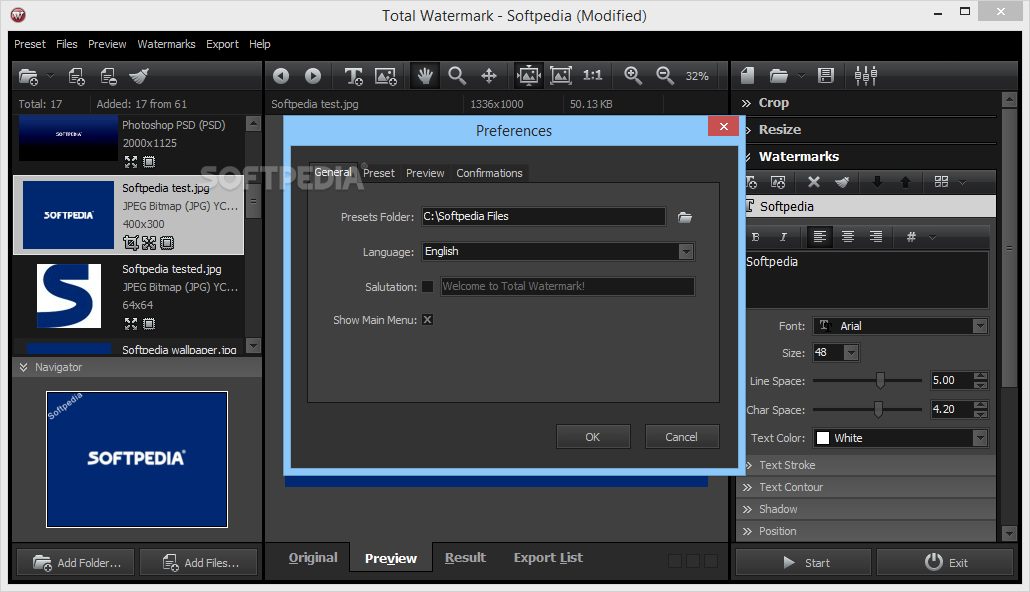
Task: Save the preset with the floppy disk icon
Action: (x=826, y=76)
